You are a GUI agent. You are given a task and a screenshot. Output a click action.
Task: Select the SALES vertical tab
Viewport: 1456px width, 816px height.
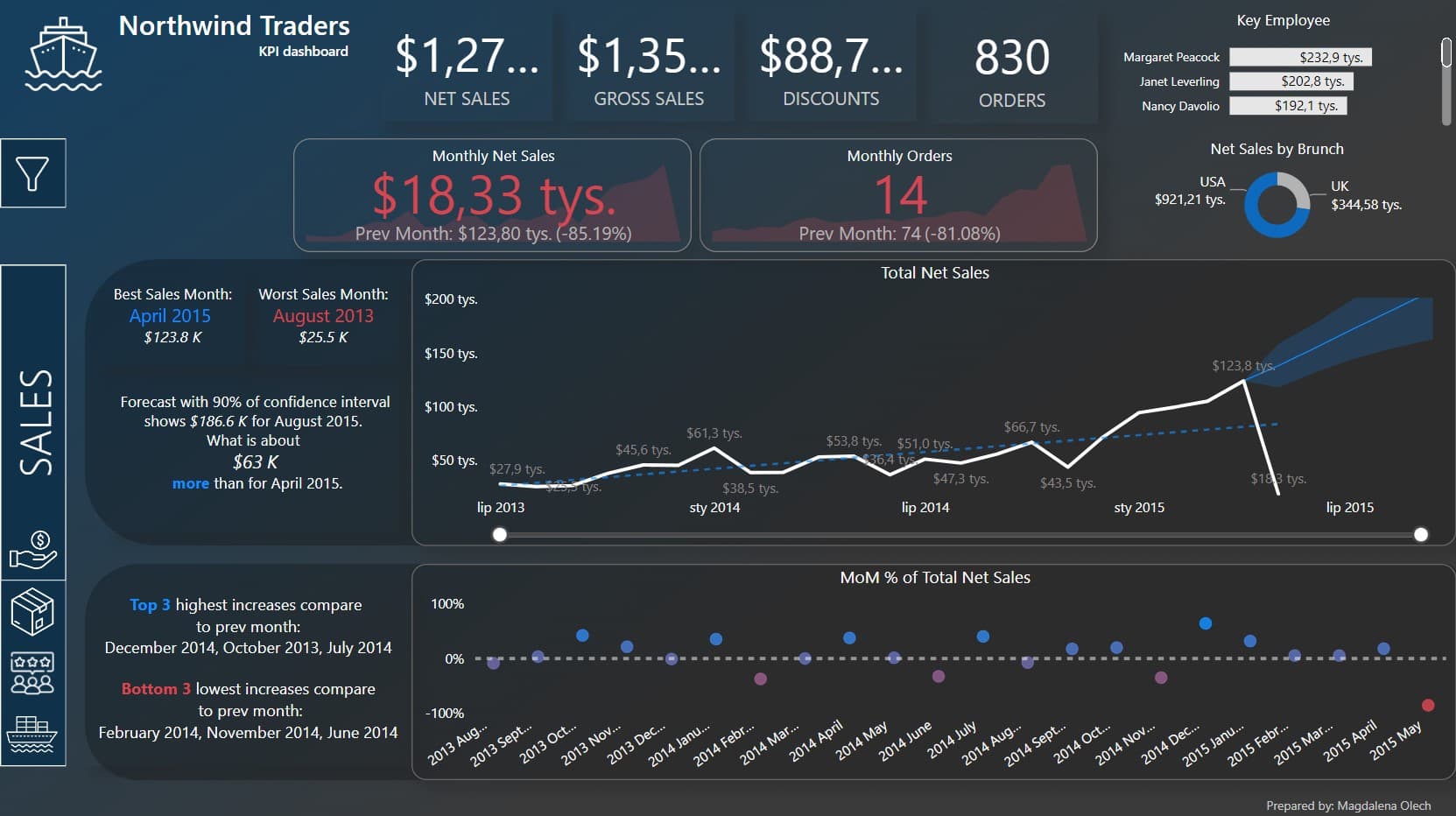[35, 421]
